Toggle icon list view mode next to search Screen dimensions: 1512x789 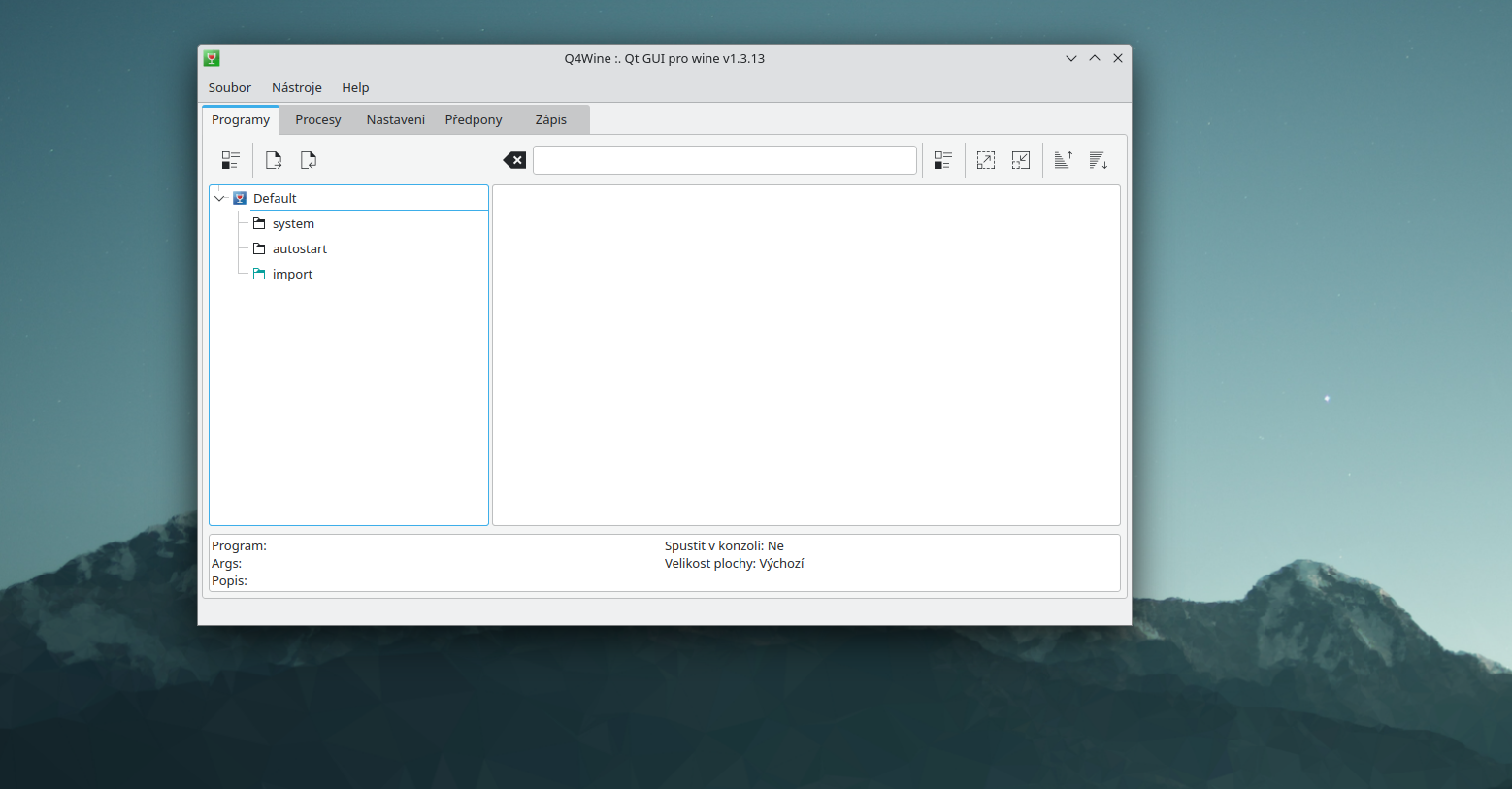pos(943,160)
